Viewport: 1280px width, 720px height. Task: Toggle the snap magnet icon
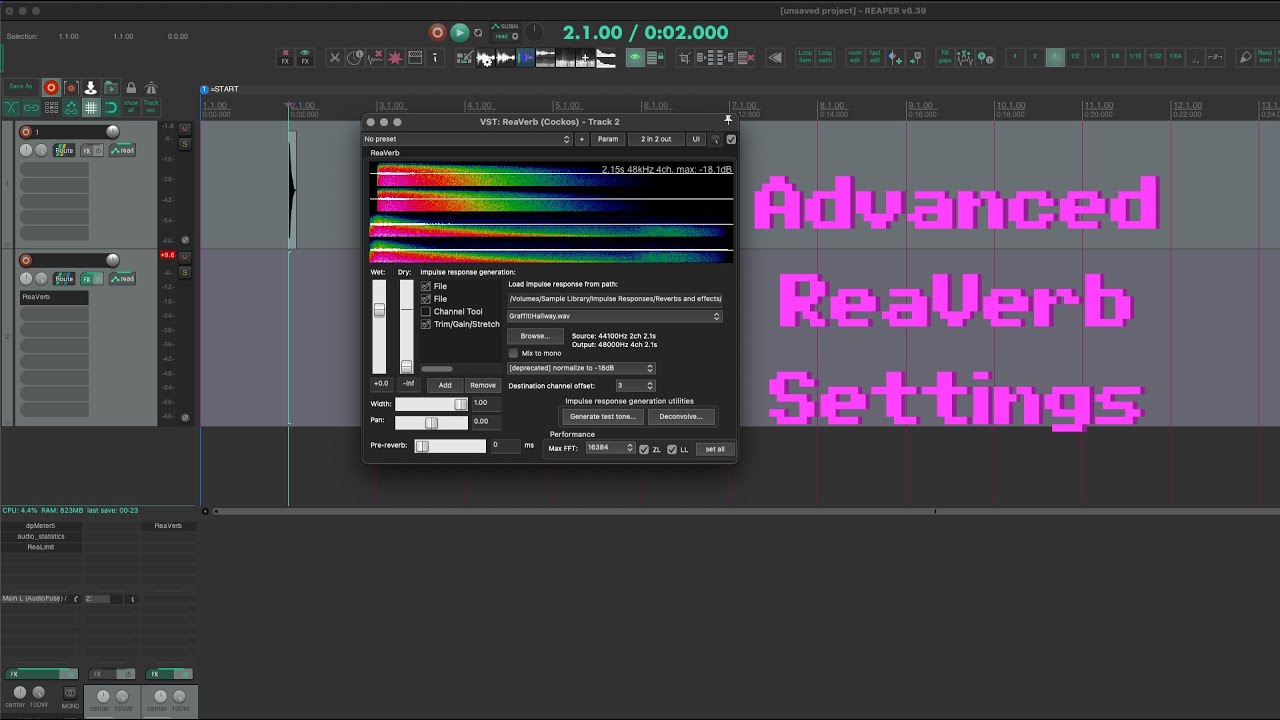pyautogui.click(x=111, y=107)
